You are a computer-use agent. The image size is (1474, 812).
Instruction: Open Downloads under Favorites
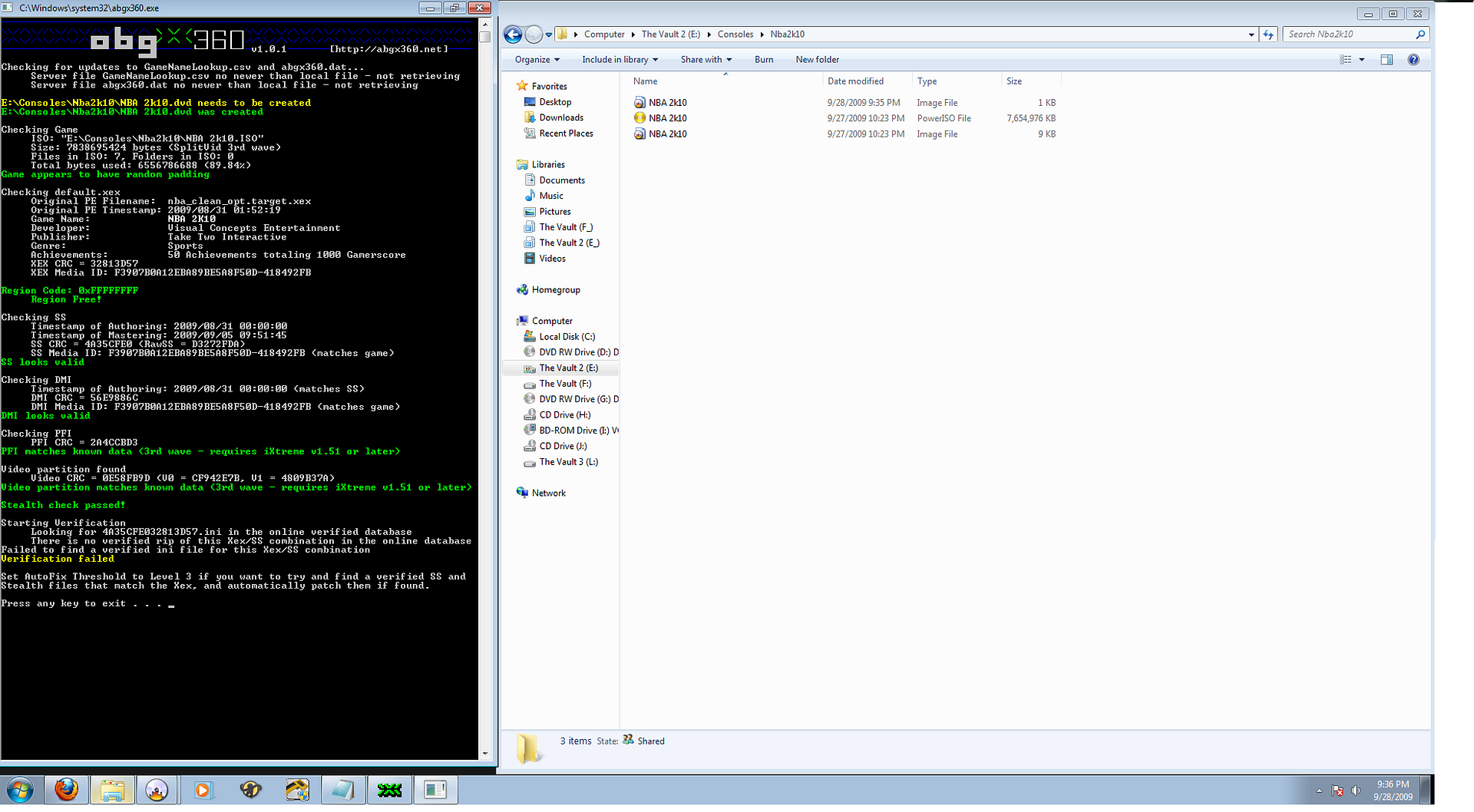pyautogui.click(x=561, y=118)
